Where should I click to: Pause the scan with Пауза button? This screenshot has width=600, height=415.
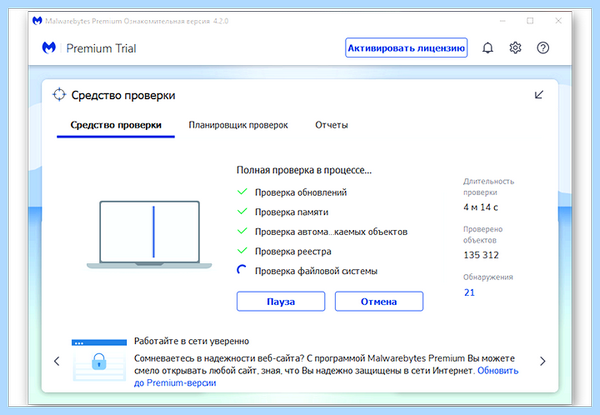point(281,301)
